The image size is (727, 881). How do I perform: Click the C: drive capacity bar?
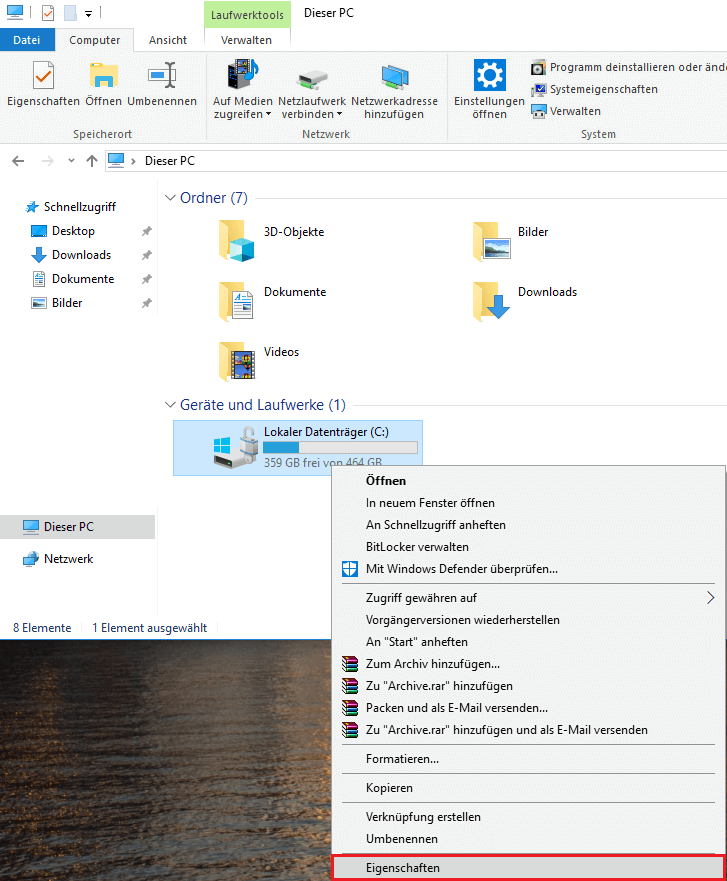(x=340, y=447)
